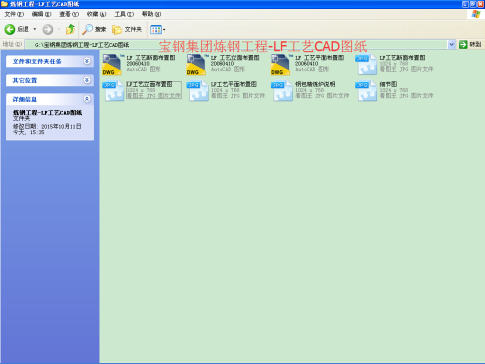Open the 编辑 menu
Image resolution: width=485 pixels, height=364 pixels.
(x=41, y=14)
